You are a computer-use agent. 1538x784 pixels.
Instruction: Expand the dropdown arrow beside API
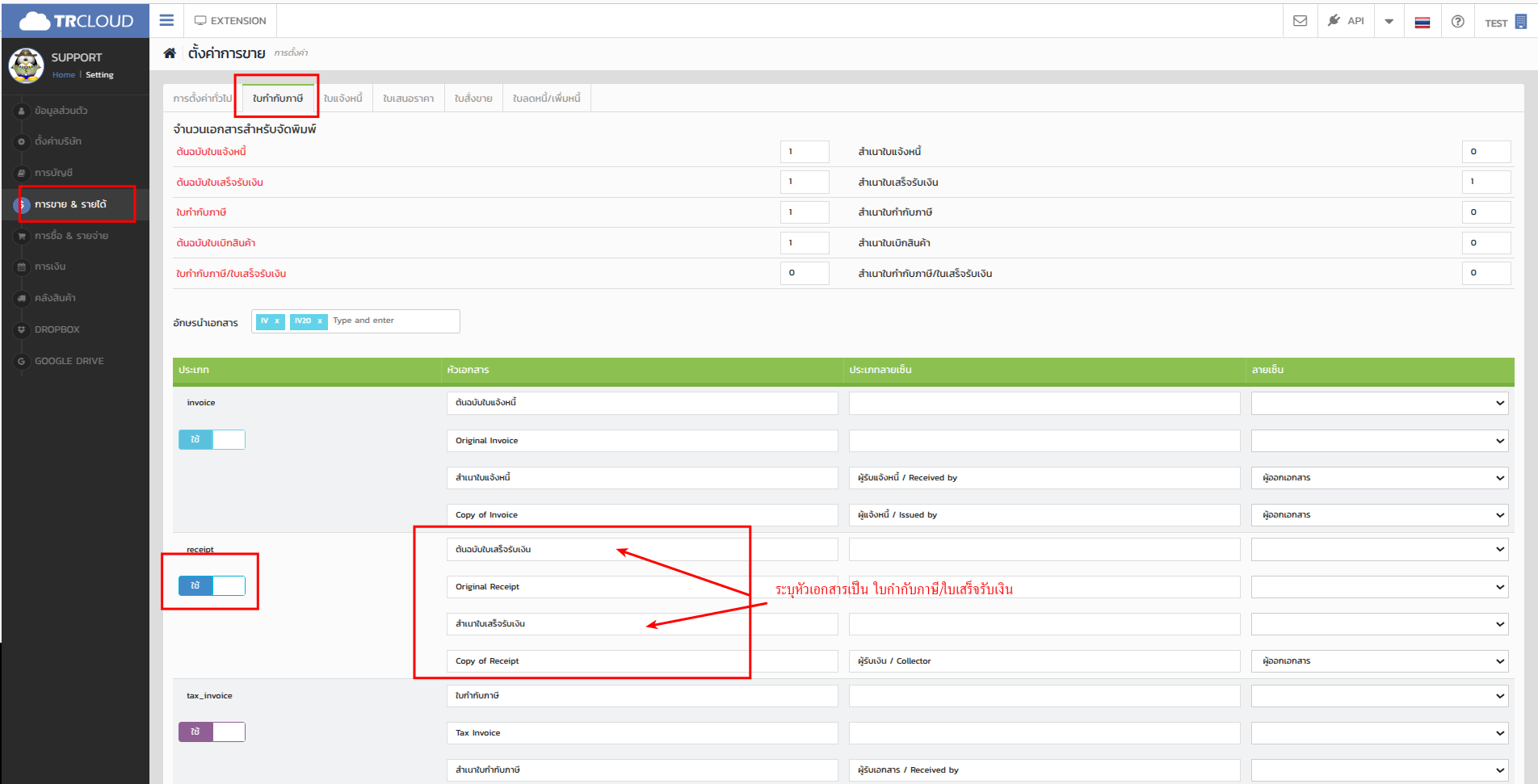(x=1389, y=22)
